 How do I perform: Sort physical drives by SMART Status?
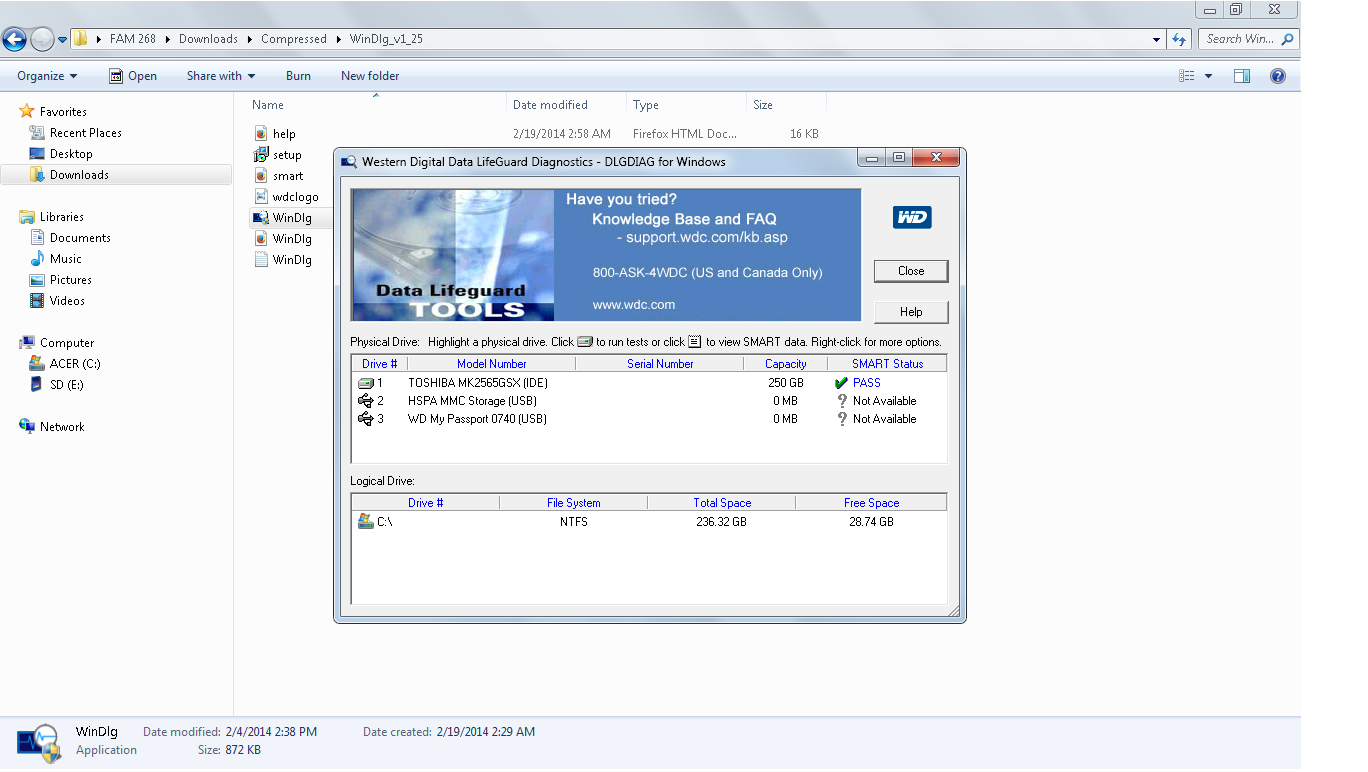pyautogui.click(x=887, y=364)
